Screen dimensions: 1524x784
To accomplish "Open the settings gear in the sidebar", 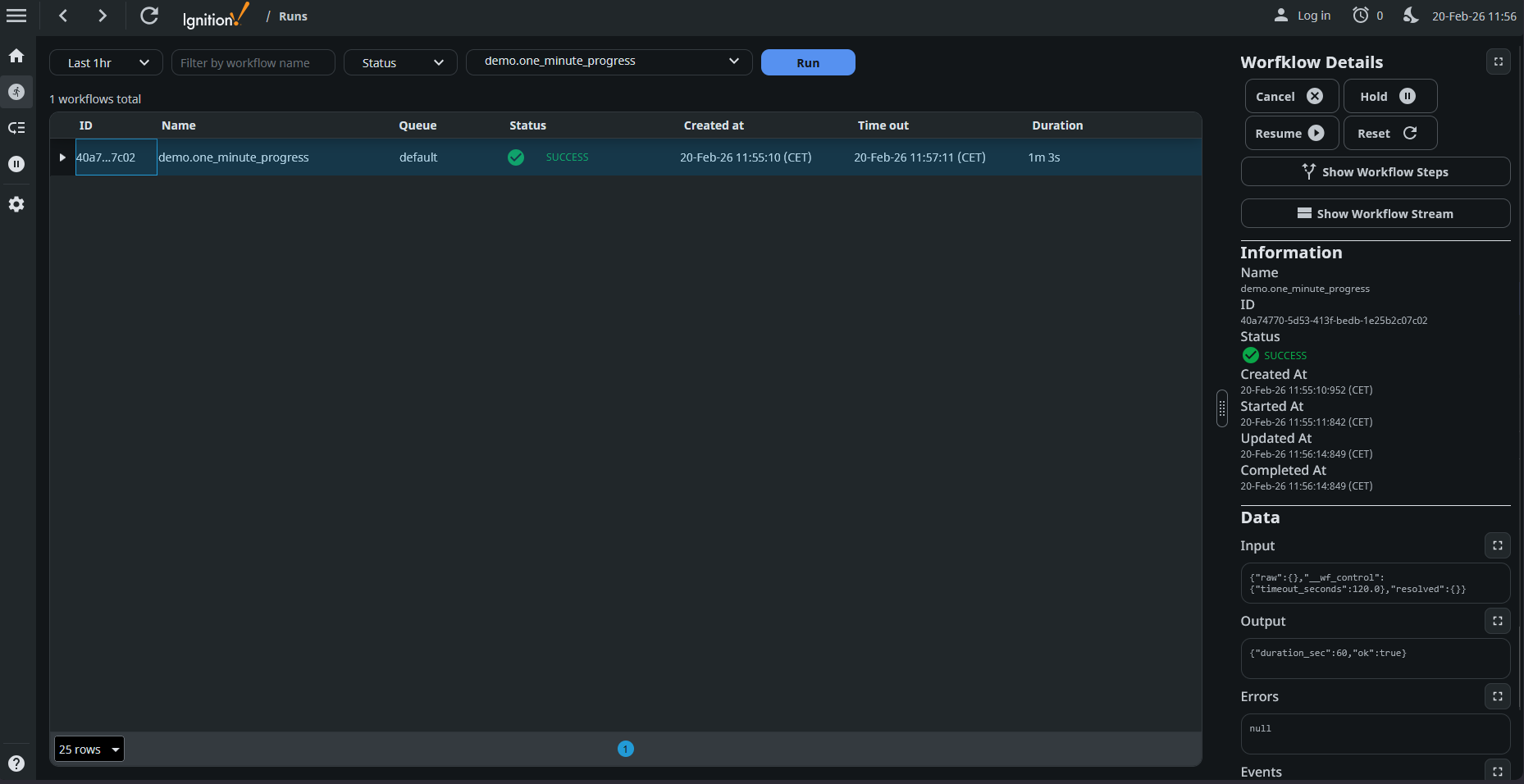I will [16, 204].
